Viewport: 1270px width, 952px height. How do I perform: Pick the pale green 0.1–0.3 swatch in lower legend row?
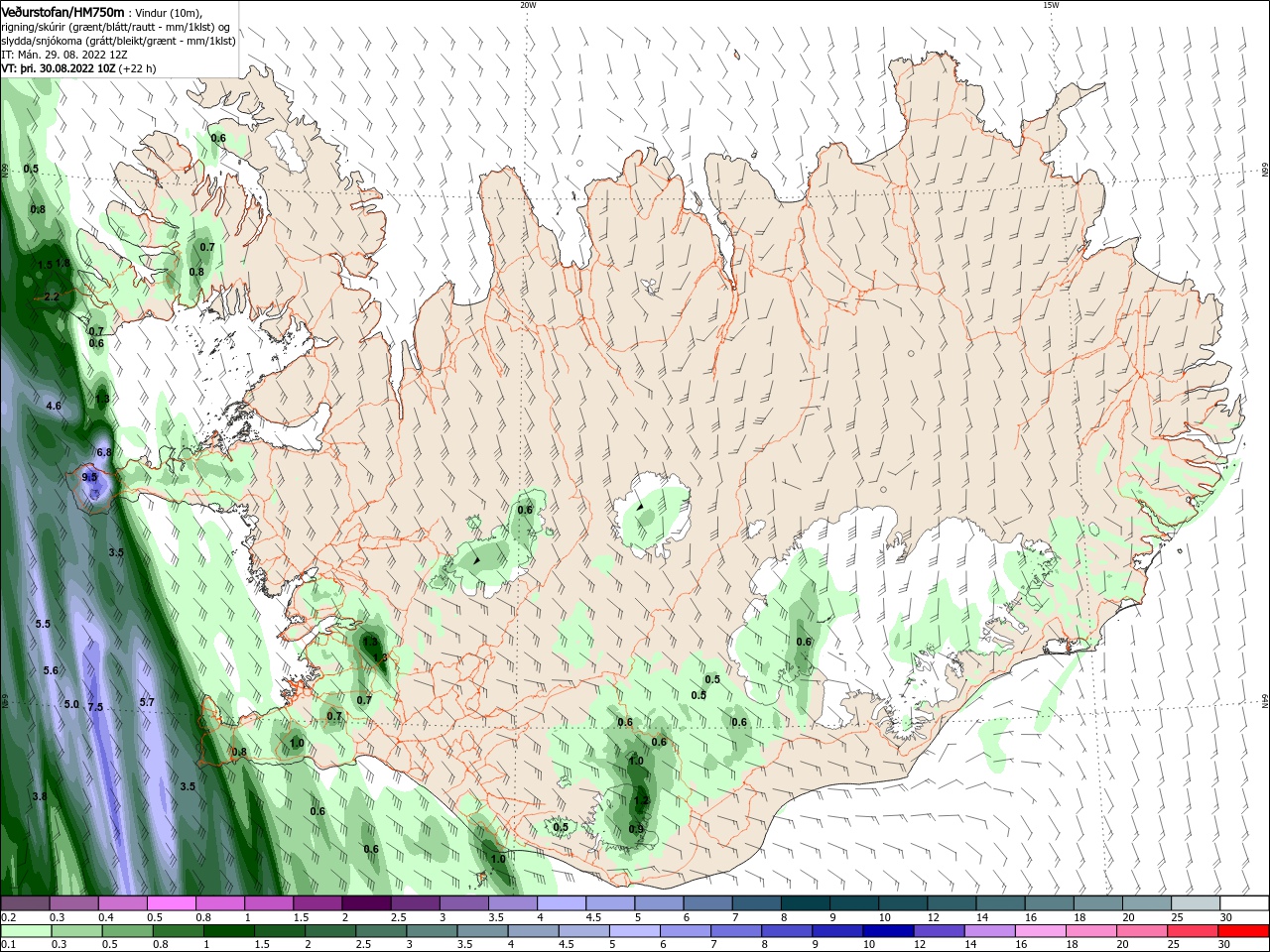25,931
